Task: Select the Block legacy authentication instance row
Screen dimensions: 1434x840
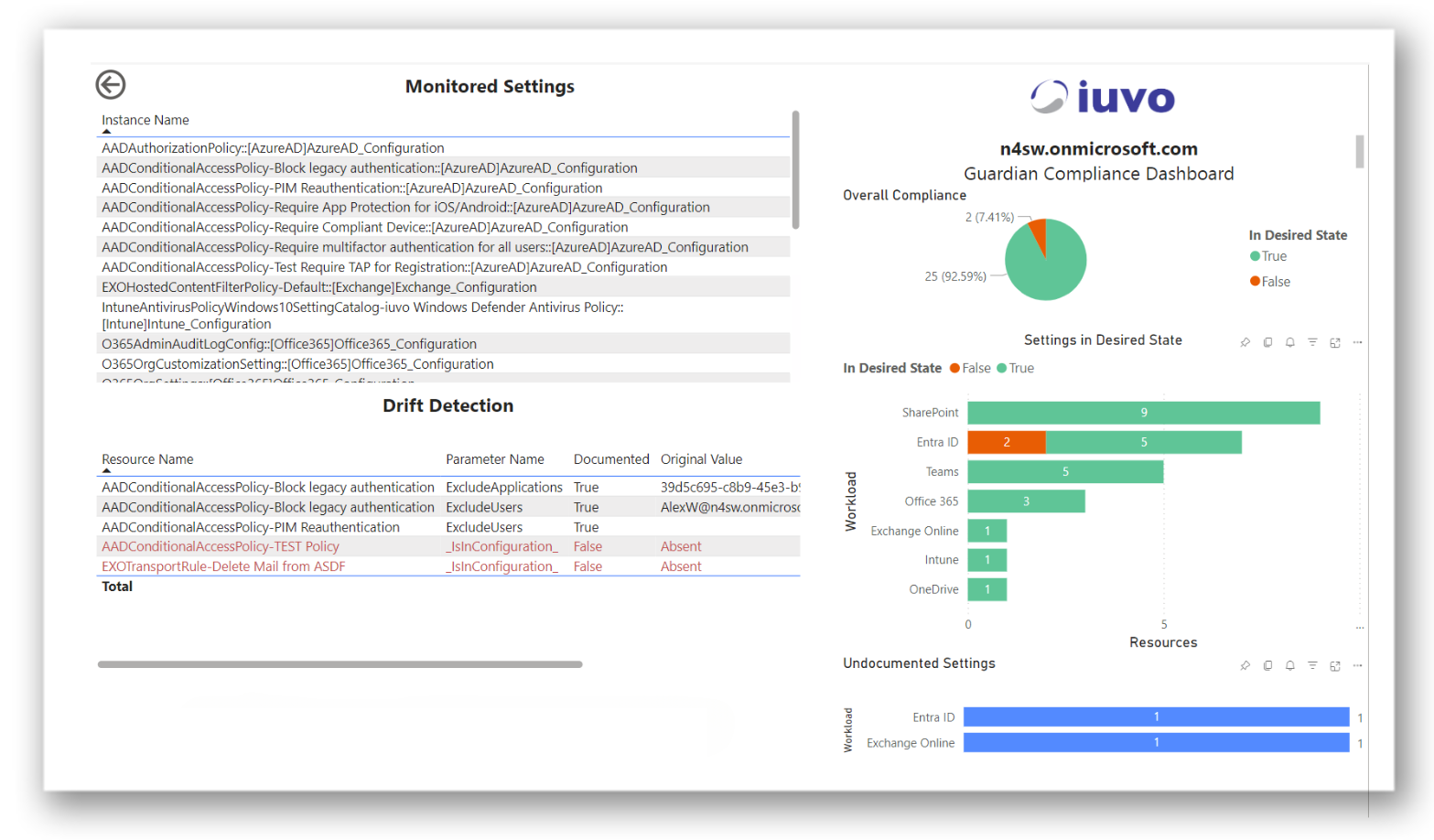Action: click(444, 168)
